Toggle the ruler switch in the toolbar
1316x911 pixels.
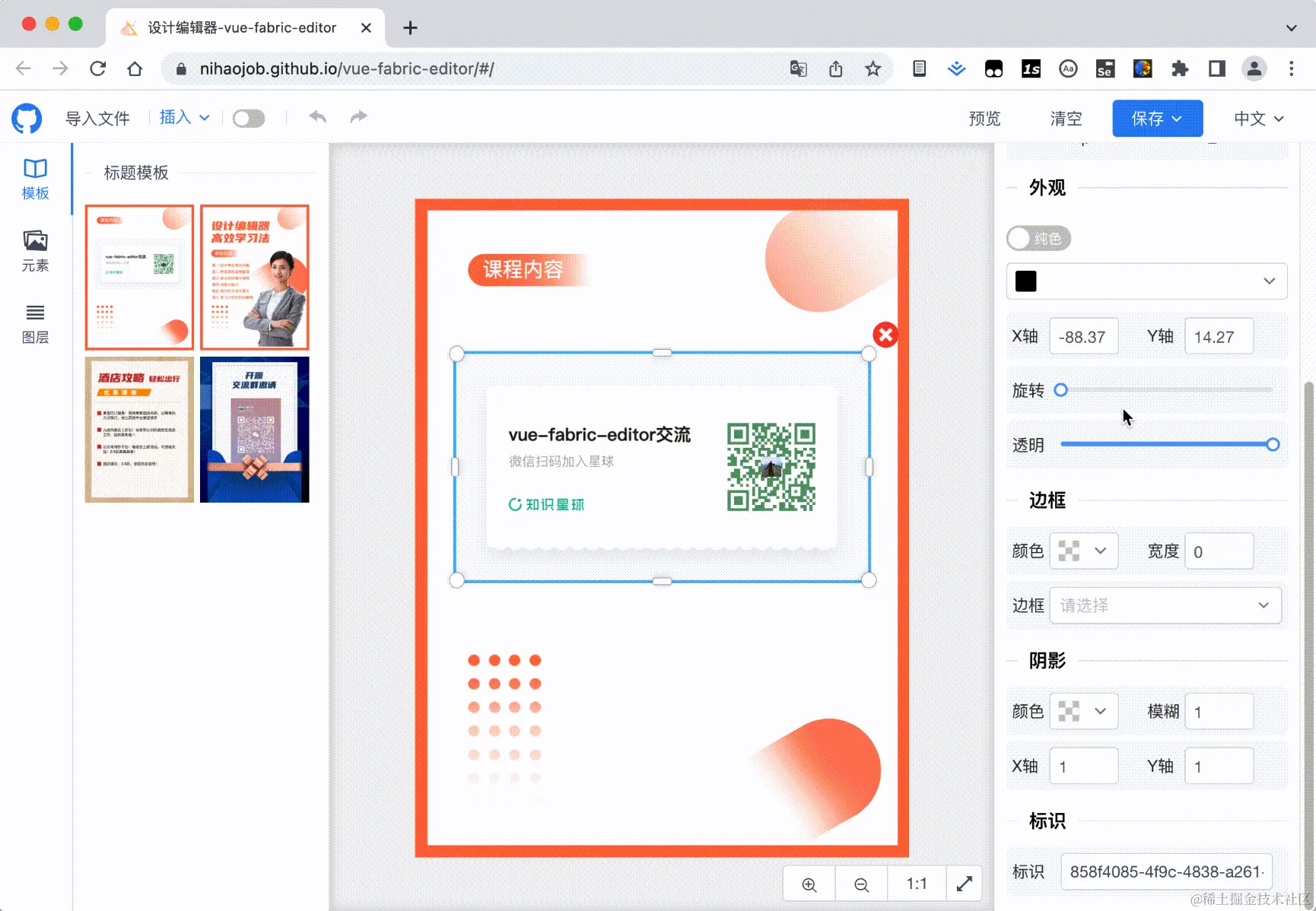coord(249,119)
